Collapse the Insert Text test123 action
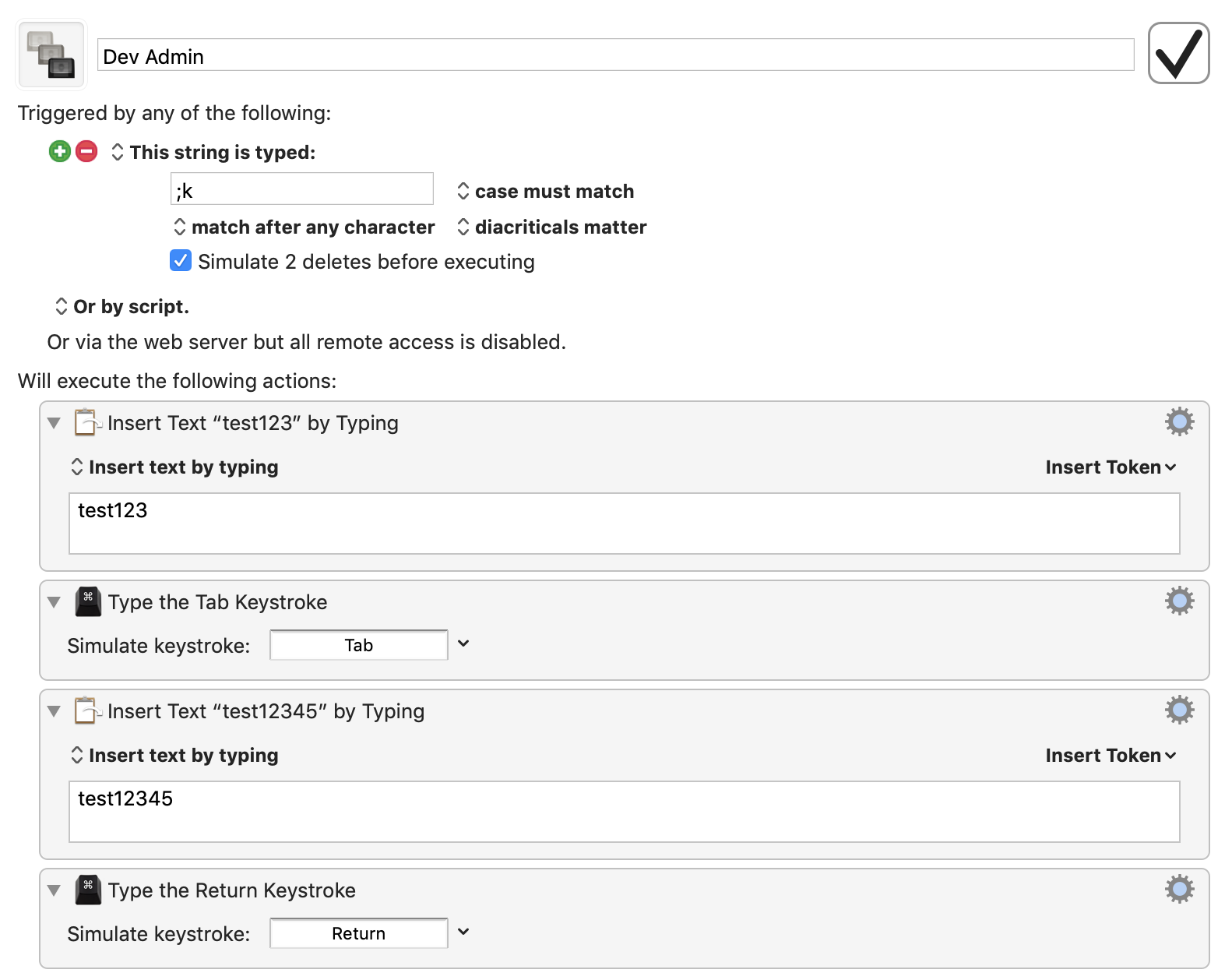Screen dimensions: 1232x980 click(54, 423)
